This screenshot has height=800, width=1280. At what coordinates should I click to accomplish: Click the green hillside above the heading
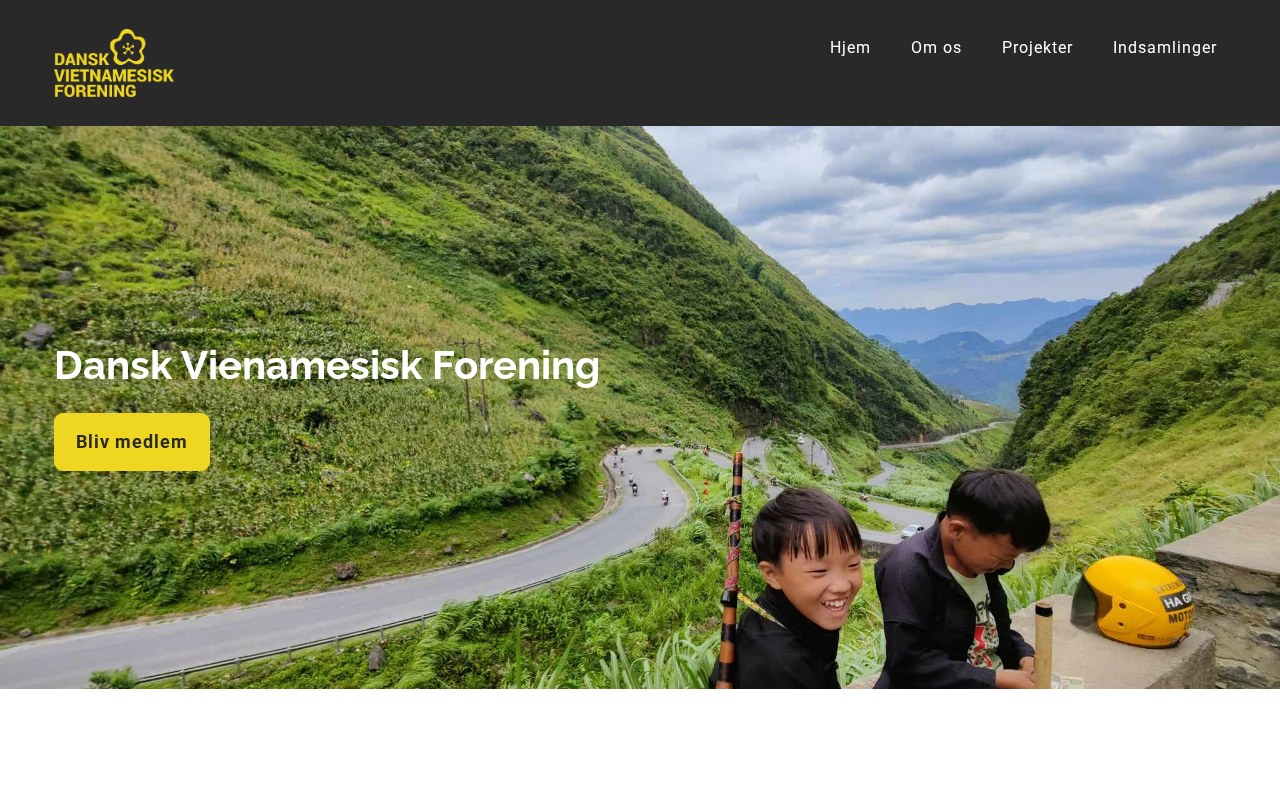pyautogui.click(x=300, y=230)
